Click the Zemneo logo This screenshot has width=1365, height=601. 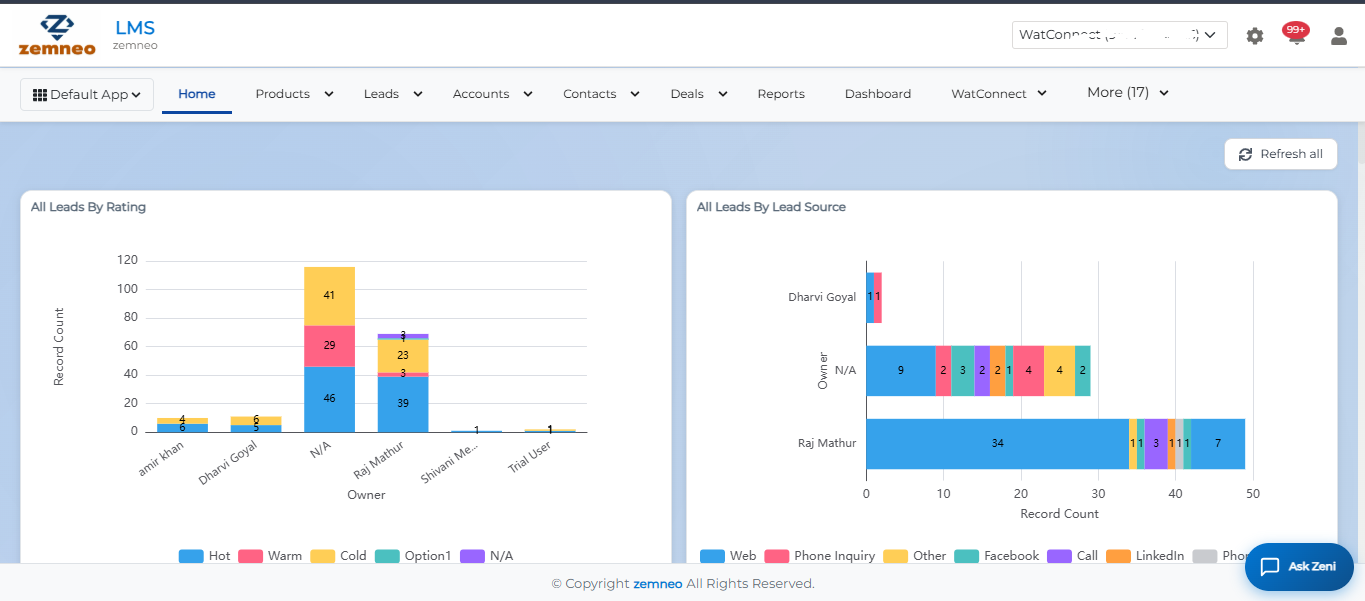click(x=57, y=35)
